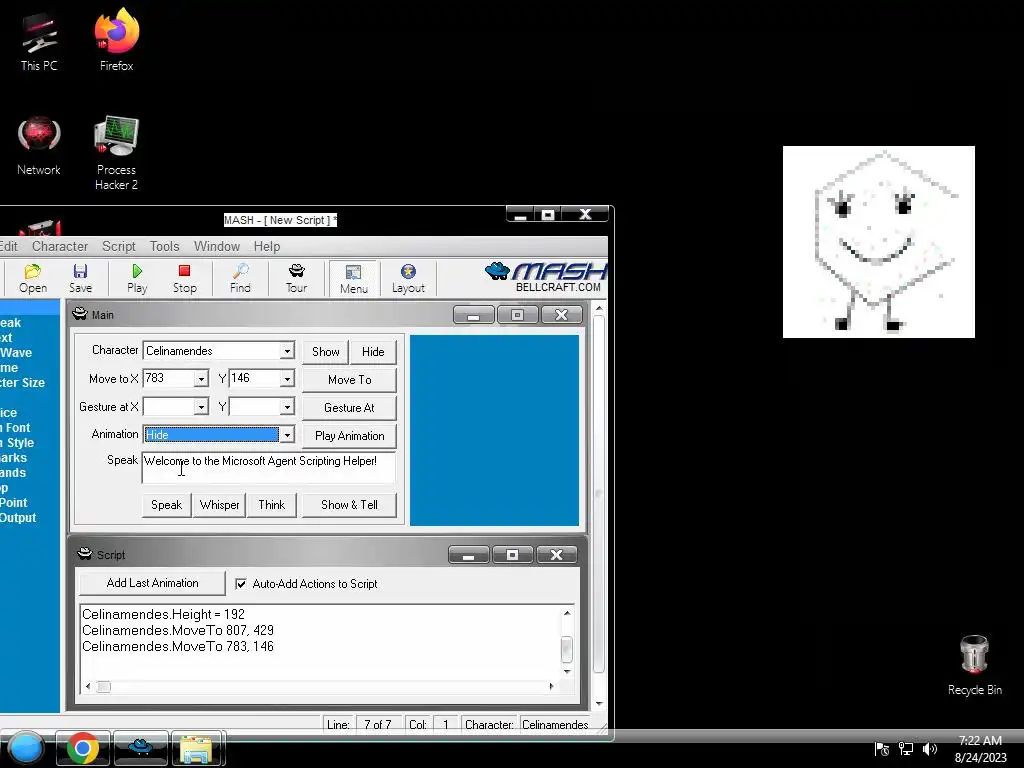Viewport: 1024px width, 768px height.
Task: Click the Layout toolbar icon
Action: tap(408, 278)
